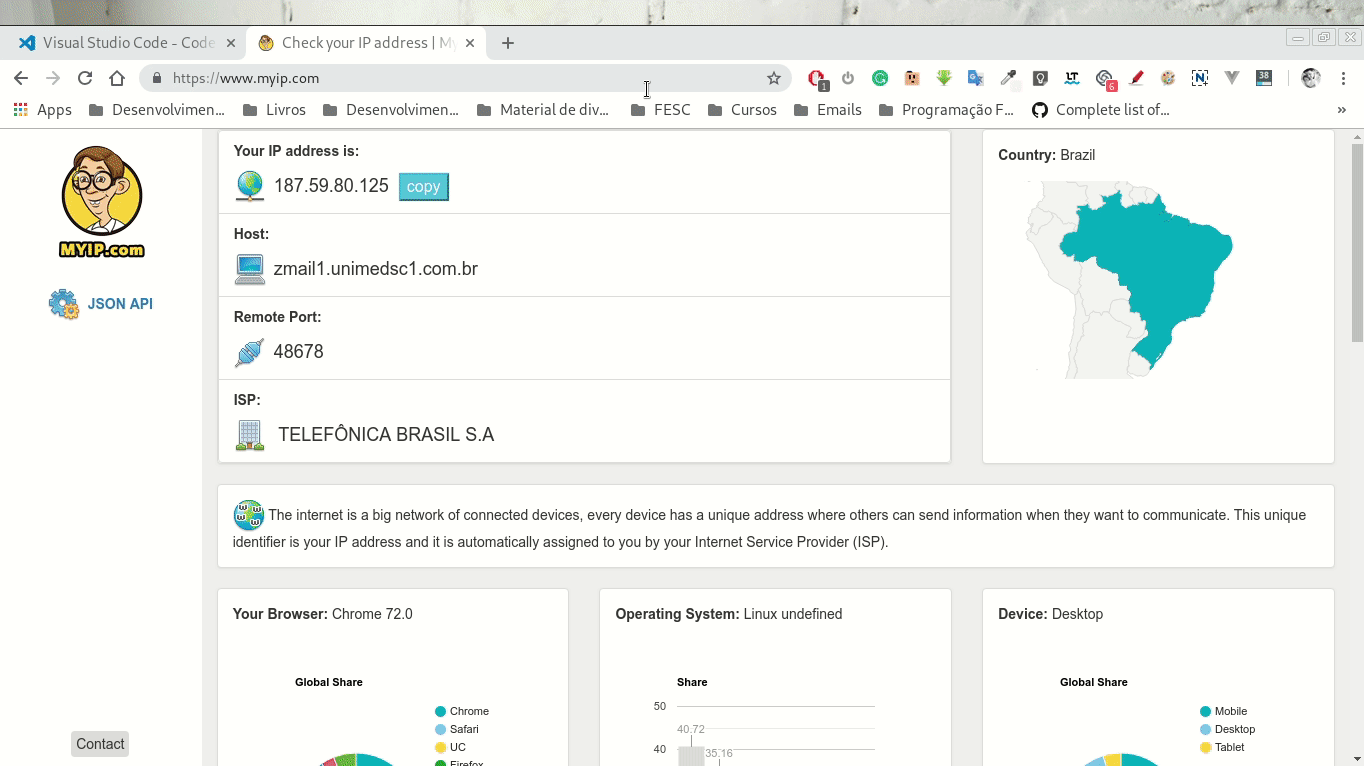Click the dark lightbulb extension icon
This screenshot has width=1364, height=766.
1040,78
